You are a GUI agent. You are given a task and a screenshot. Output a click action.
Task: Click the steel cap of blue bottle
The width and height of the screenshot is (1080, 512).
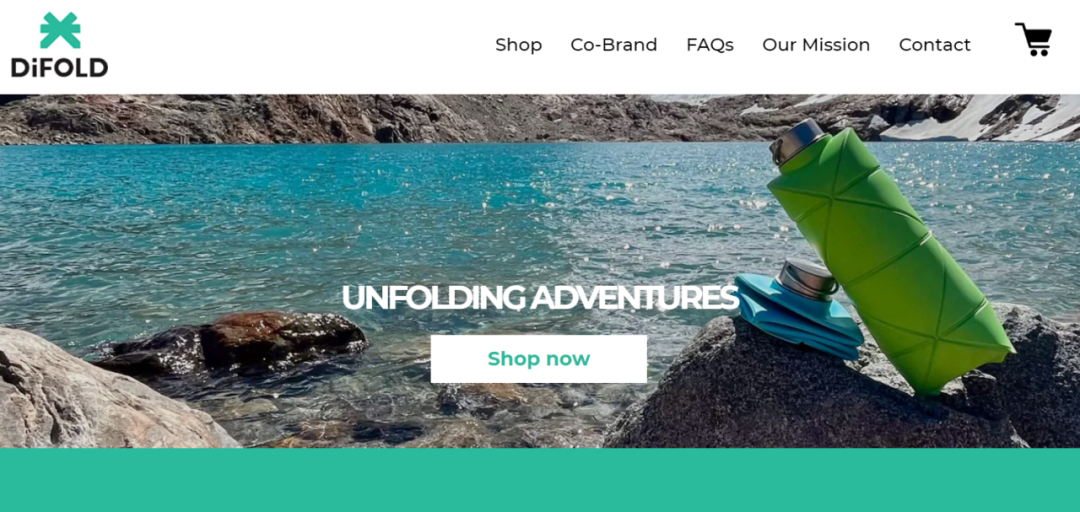click(807, 279)
